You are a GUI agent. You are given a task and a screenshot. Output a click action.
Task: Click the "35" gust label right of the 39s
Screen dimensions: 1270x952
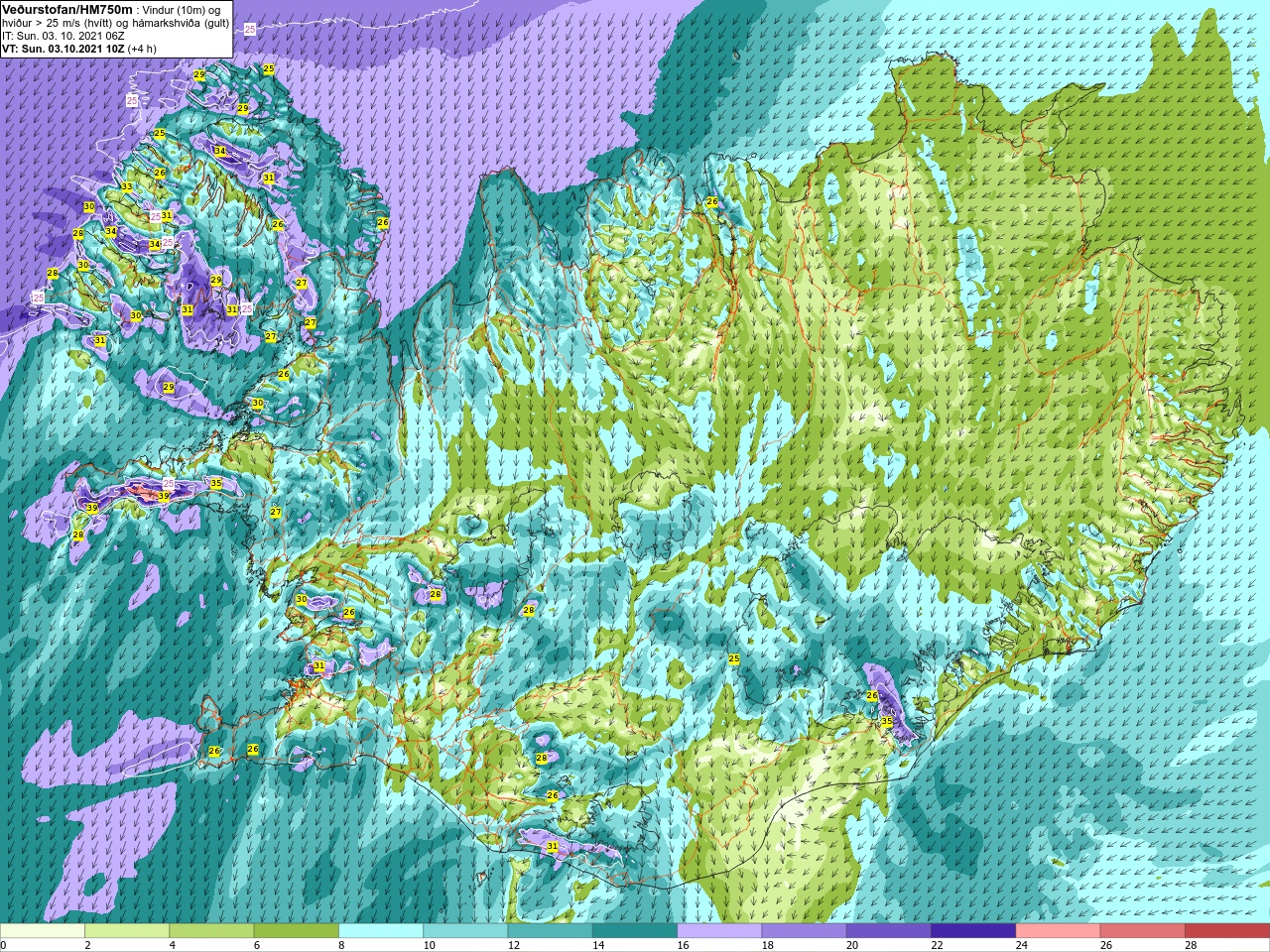215,484
